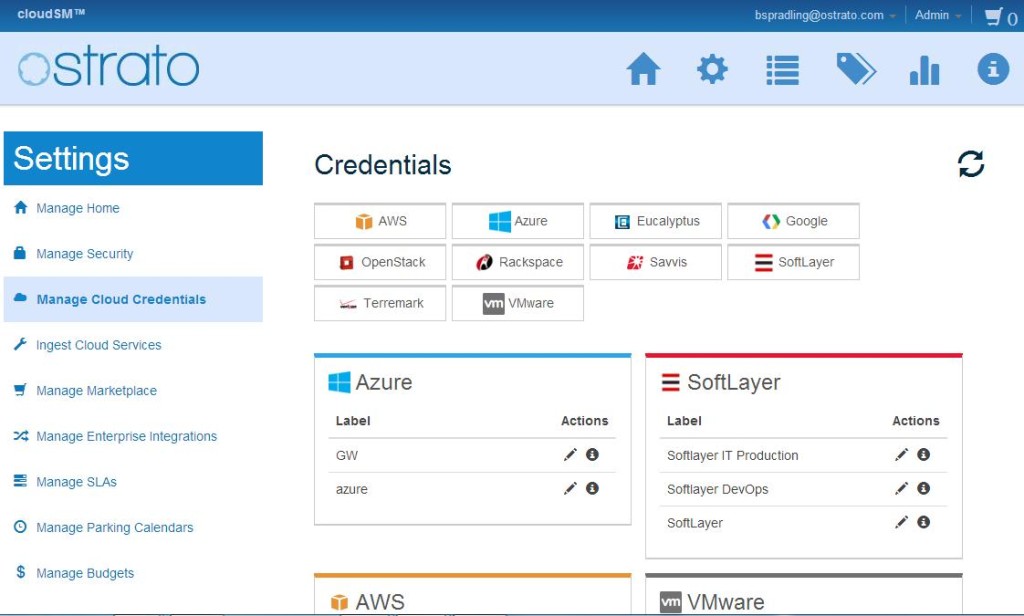The image size is (1024, 616).
Task: Edit Softlayer DevOps credential
Action: tap(901, 488)
